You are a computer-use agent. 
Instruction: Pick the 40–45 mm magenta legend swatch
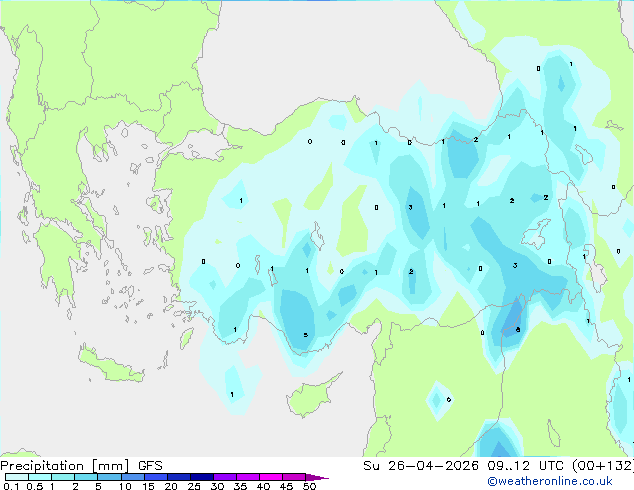[271, 477]
